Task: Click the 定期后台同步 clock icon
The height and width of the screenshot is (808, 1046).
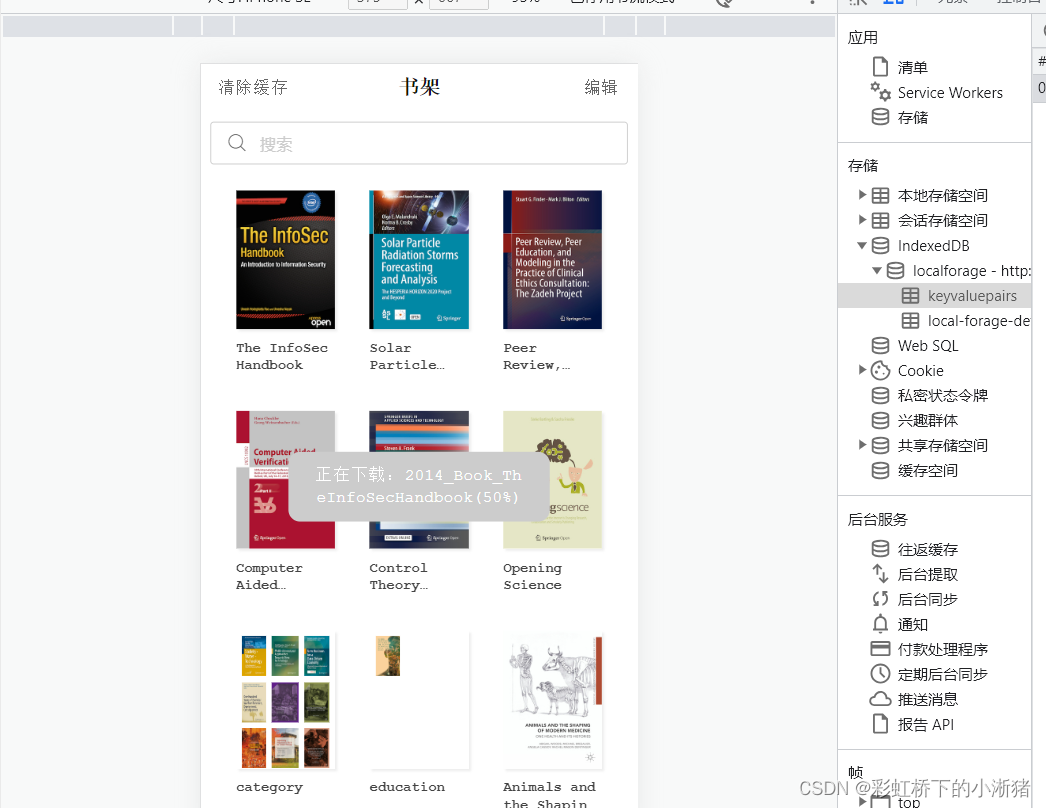Action: click(x=880, y=673)
